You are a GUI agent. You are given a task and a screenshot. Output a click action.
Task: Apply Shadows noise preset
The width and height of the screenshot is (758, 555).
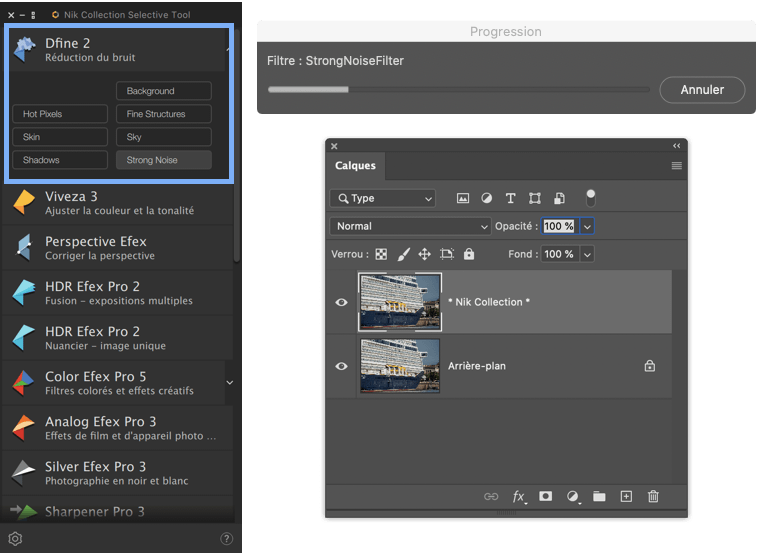(x=60, y=160)
